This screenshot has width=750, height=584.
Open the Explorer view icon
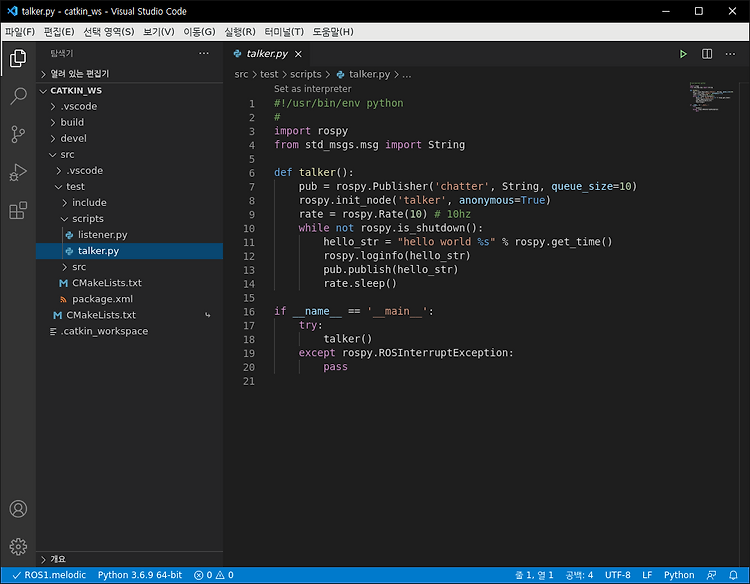click(18, 58)
